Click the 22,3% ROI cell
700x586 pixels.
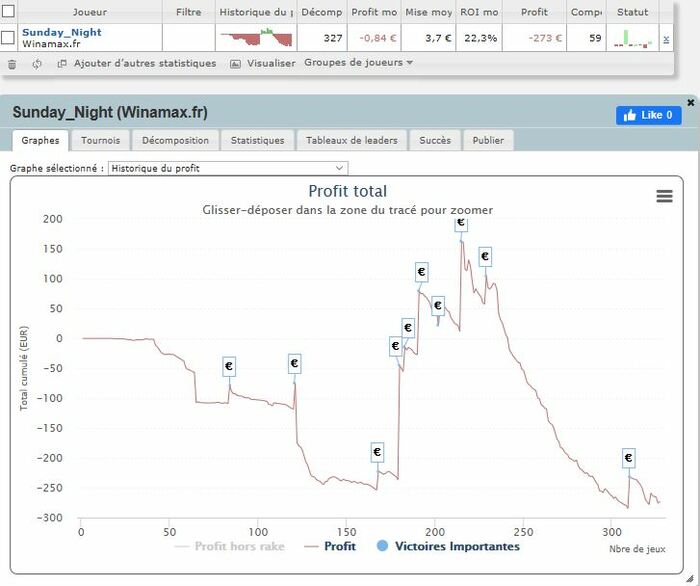click(480, 38)
